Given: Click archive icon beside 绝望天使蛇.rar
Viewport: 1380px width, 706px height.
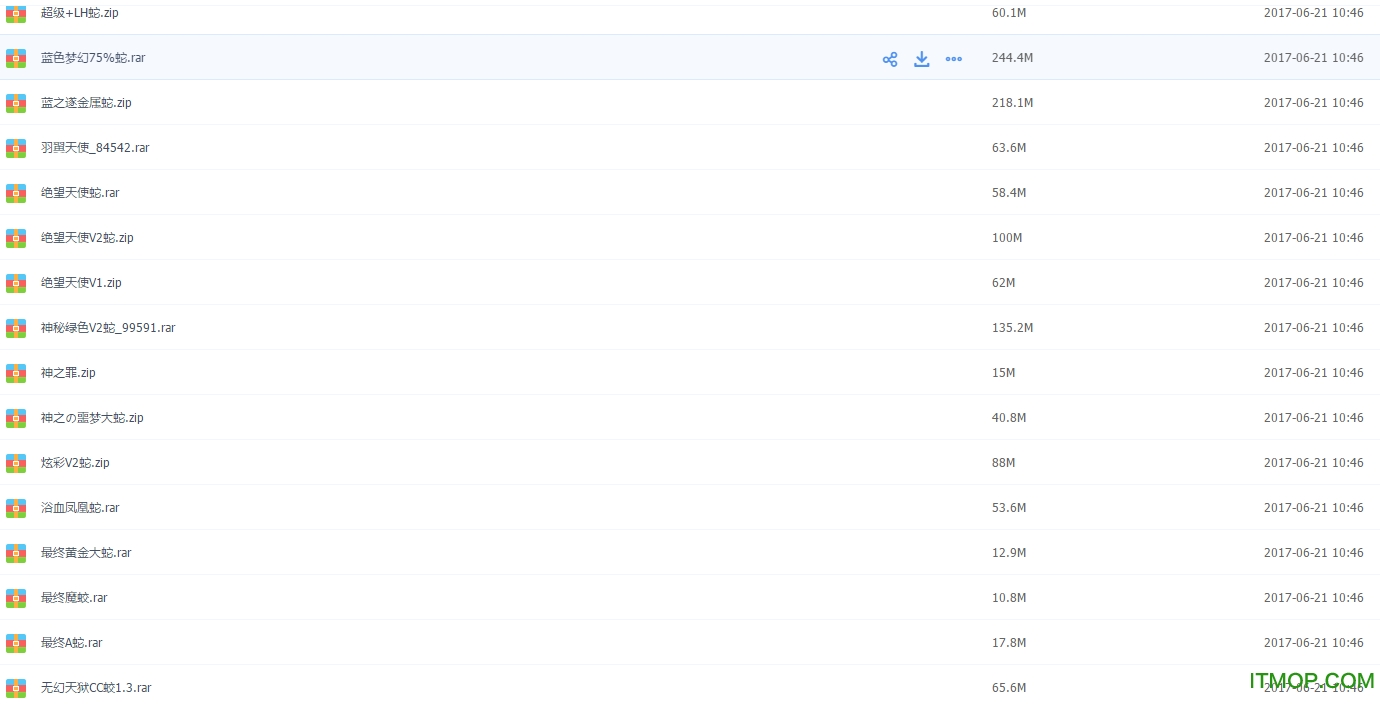Looking at the screenshot, I should click(16, 193).
